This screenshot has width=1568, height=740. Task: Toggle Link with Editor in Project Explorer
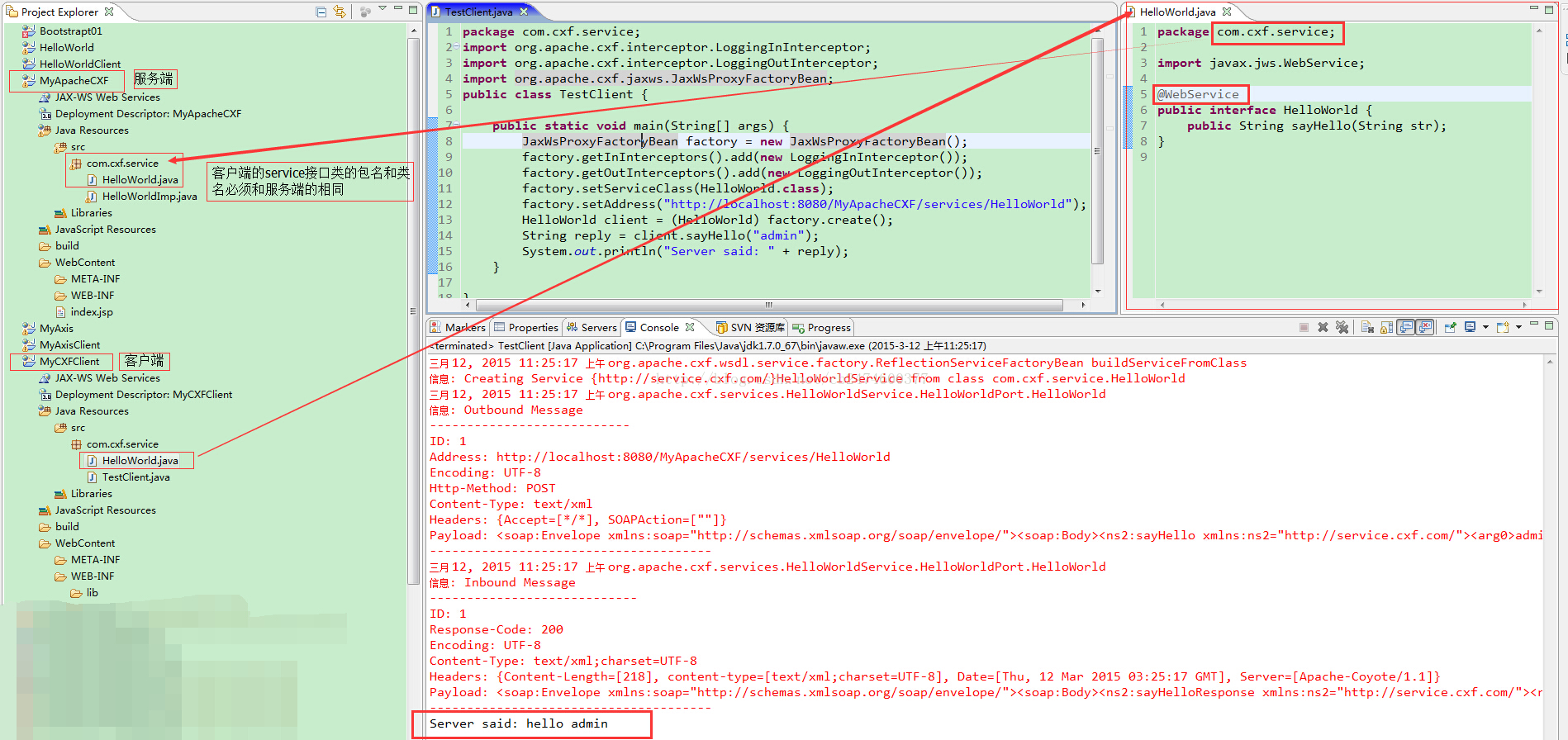click(340, 12)
